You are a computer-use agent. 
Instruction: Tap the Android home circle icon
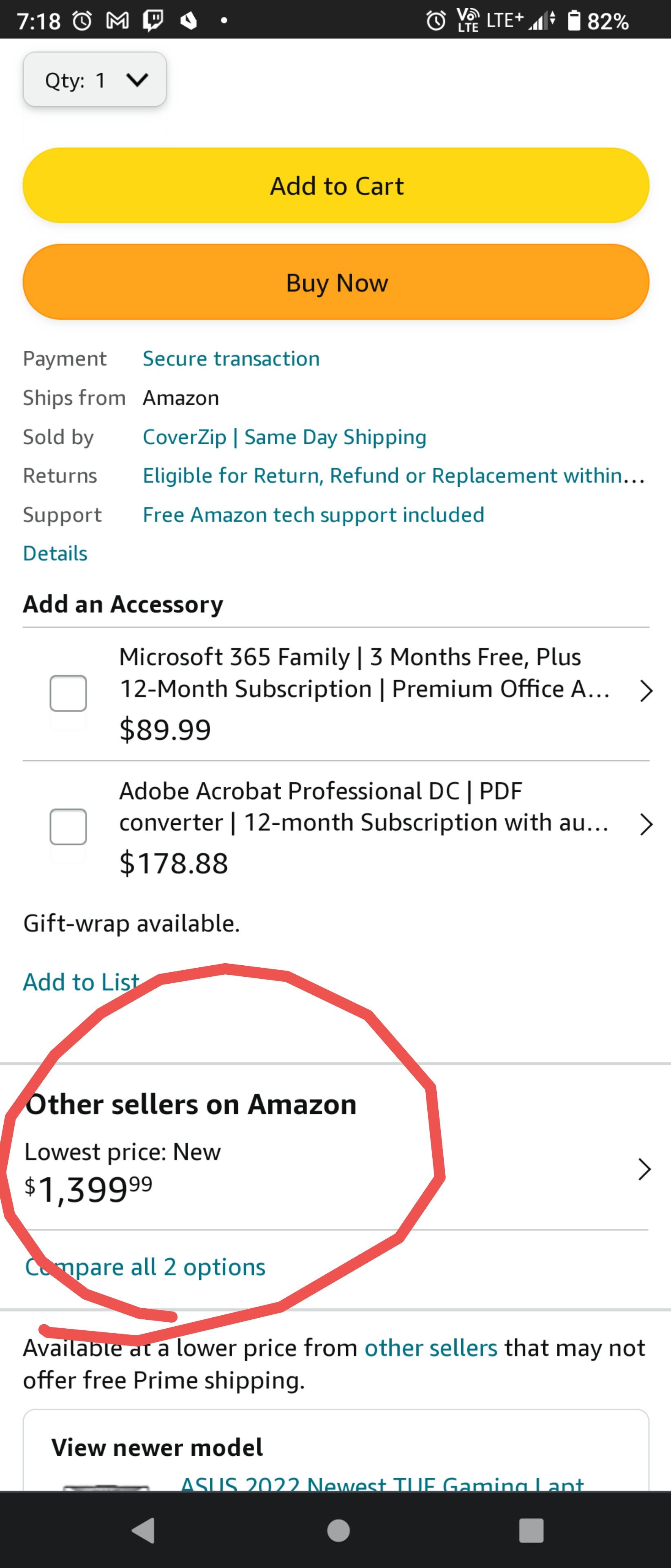(x=338, y=1530)
